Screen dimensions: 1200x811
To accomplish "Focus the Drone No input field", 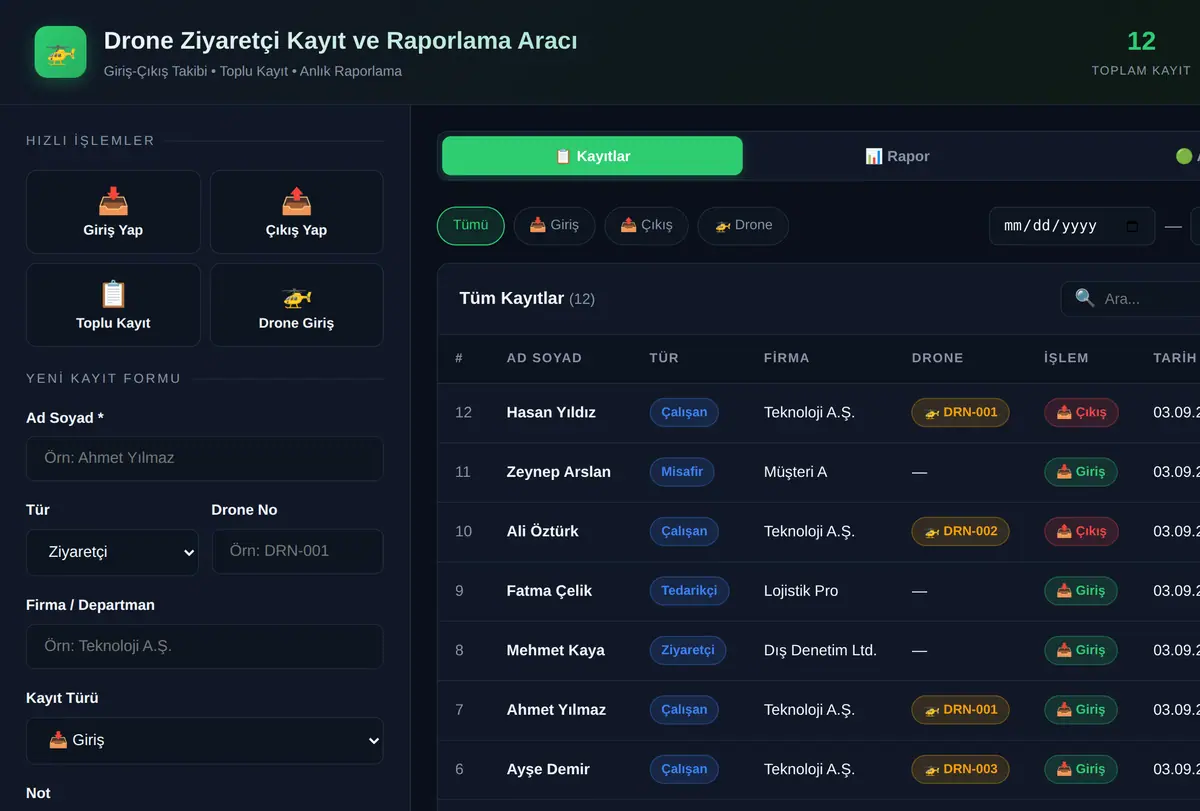I will (298, 551).
